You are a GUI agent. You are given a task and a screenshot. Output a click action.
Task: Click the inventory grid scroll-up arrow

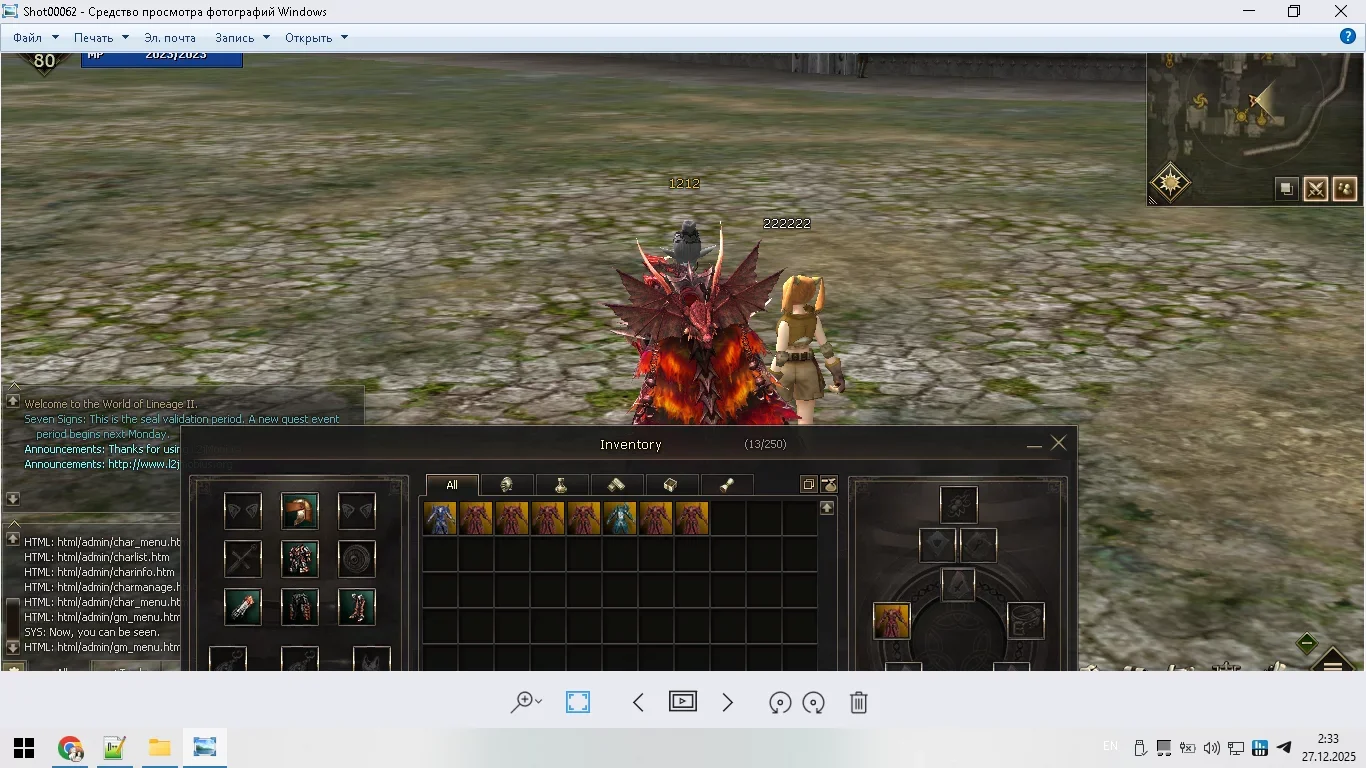tap(827, 508)
